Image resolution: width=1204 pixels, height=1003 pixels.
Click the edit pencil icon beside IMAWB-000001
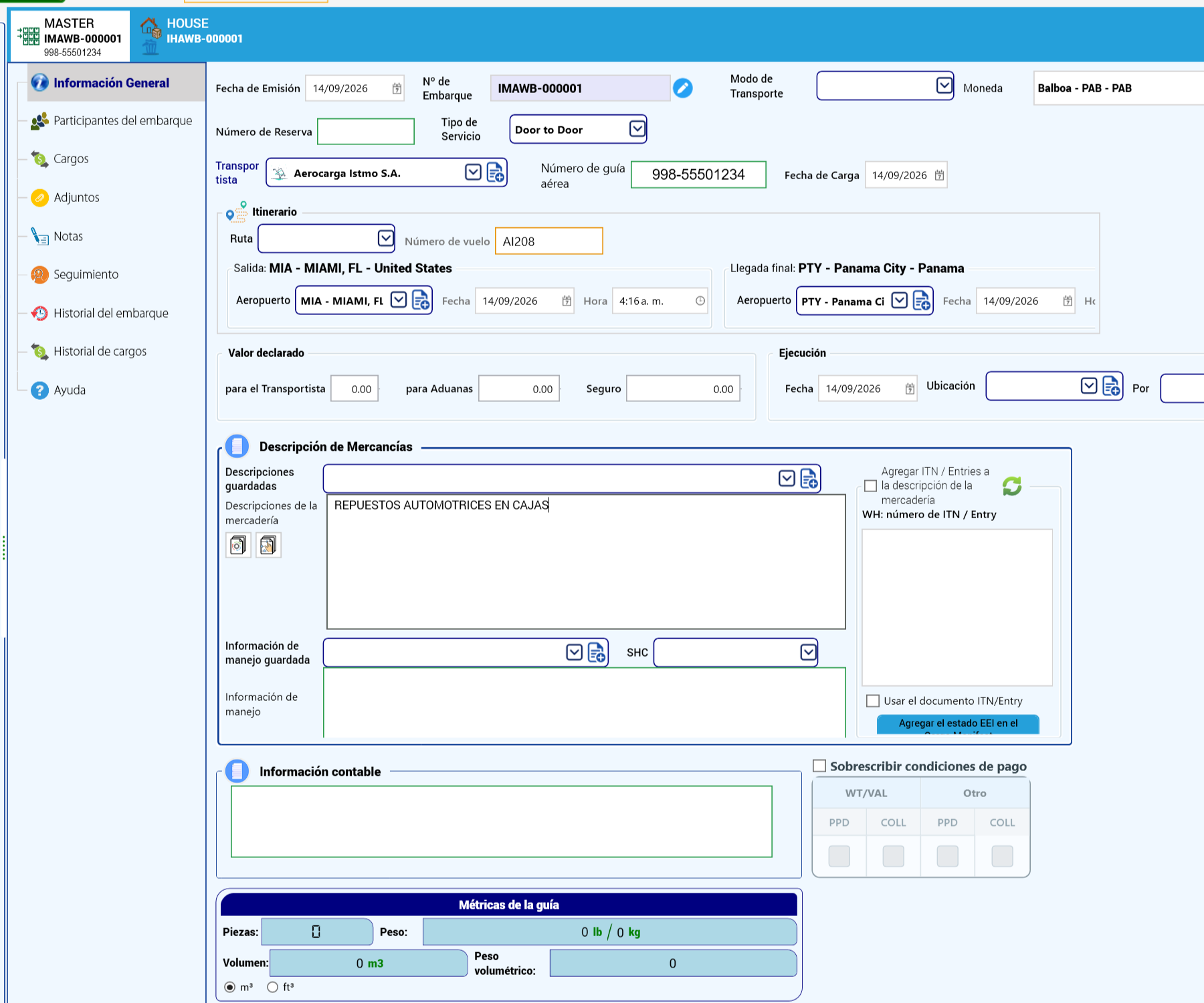pyautogui.click(x=682, y=88)
